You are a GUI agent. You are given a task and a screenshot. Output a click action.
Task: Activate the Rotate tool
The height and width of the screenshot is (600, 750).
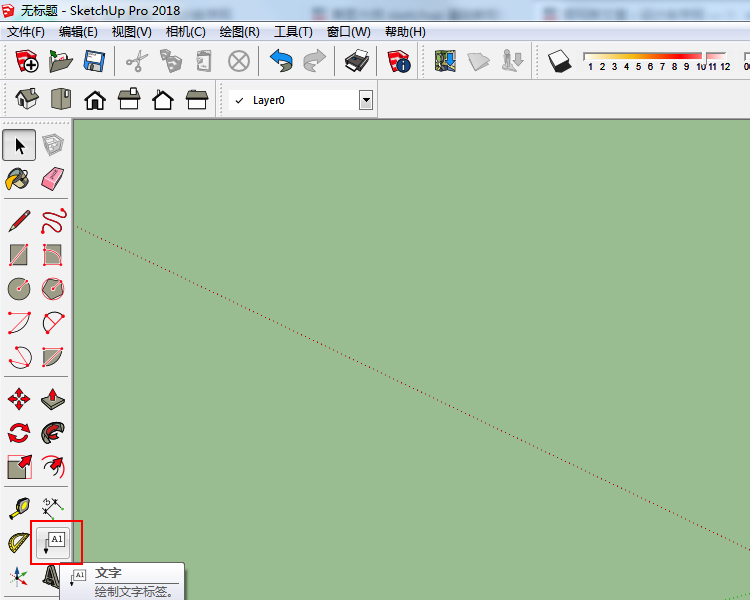pos(19,433)
